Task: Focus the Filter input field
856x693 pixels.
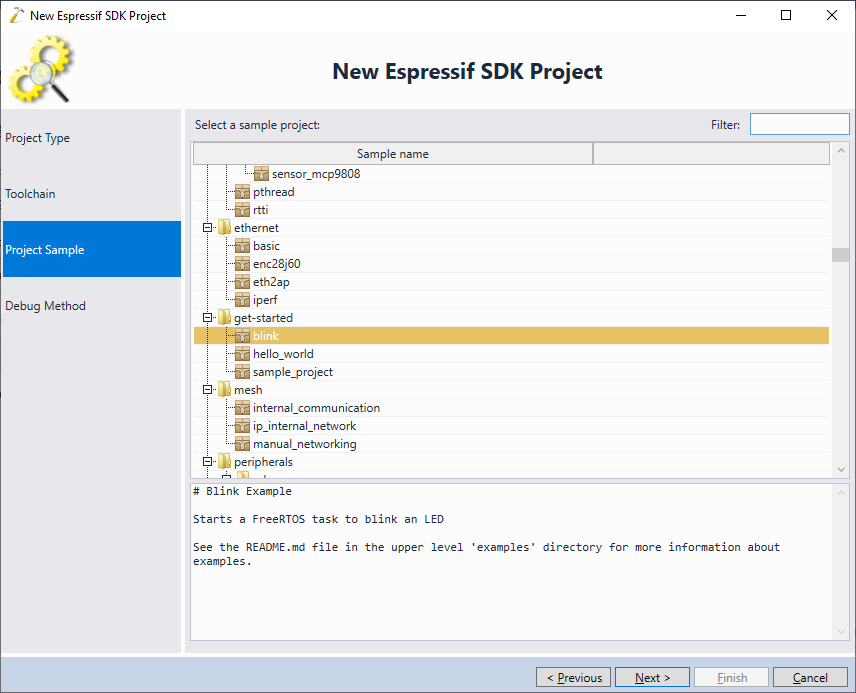Action: pos(800,125)
